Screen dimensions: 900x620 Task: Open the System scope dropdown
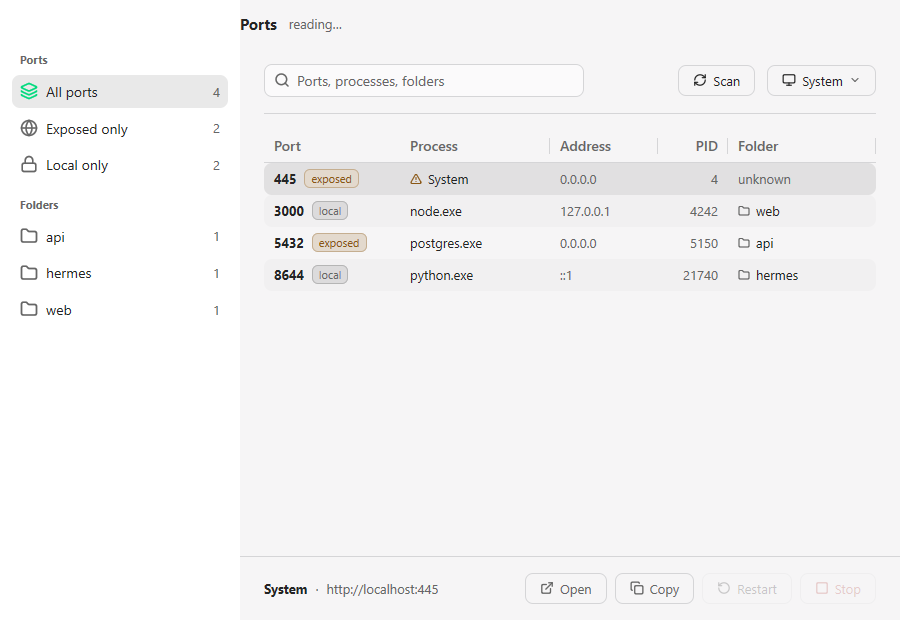[821, 80]
